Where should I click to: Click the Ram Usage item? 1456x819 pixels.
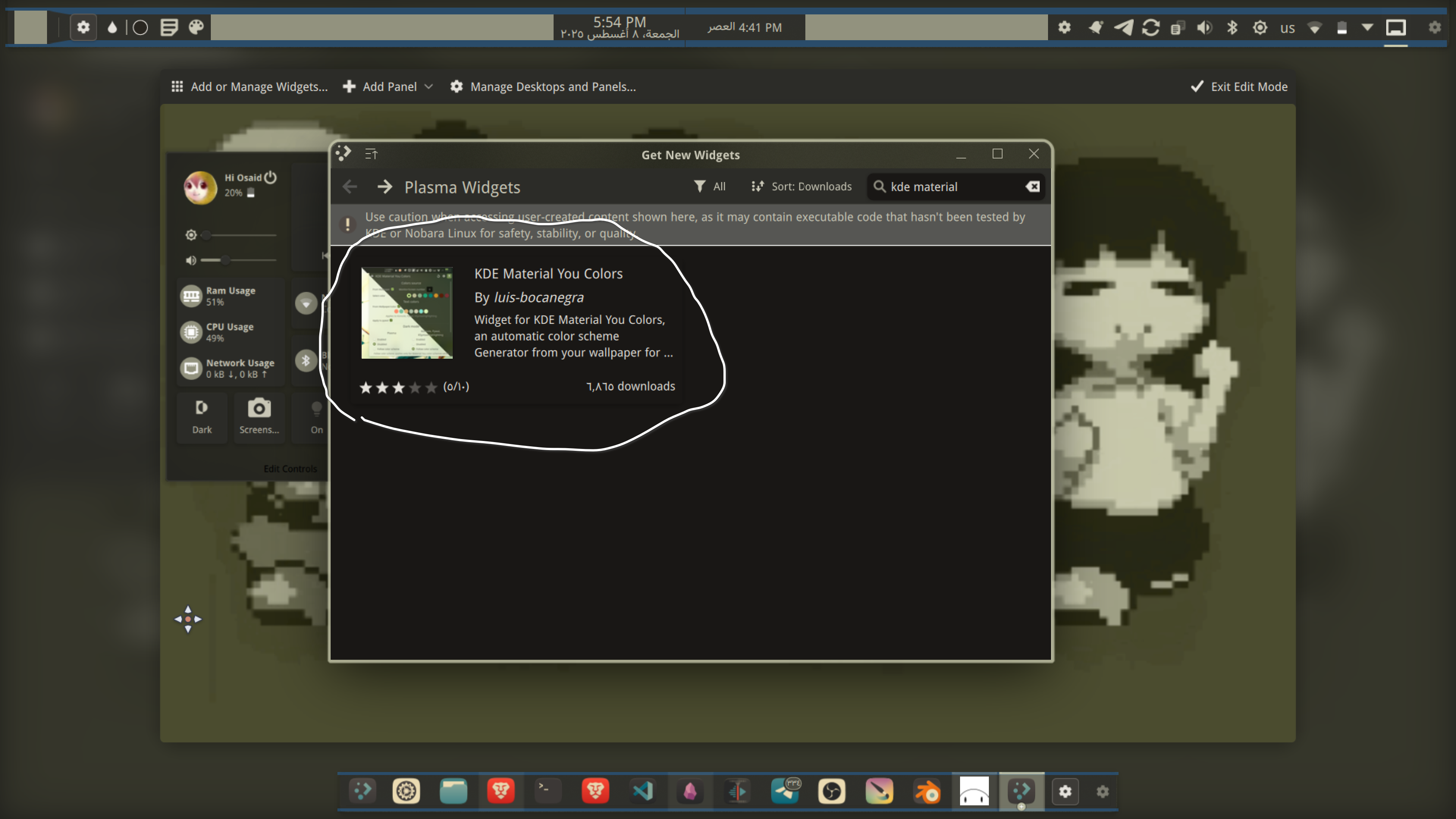click(x=231, y=296)
